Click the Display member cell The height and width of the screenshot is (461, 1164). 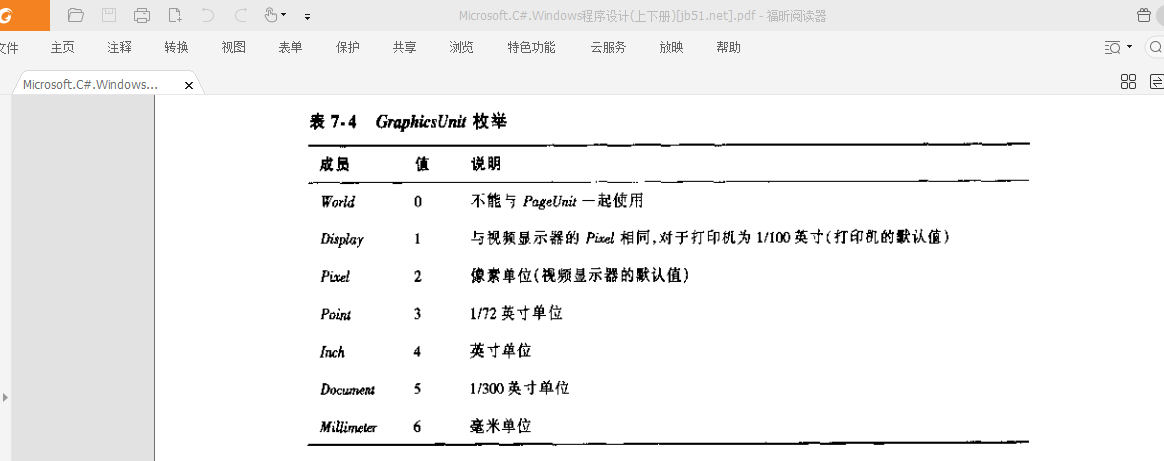click(x=342, y=239)
